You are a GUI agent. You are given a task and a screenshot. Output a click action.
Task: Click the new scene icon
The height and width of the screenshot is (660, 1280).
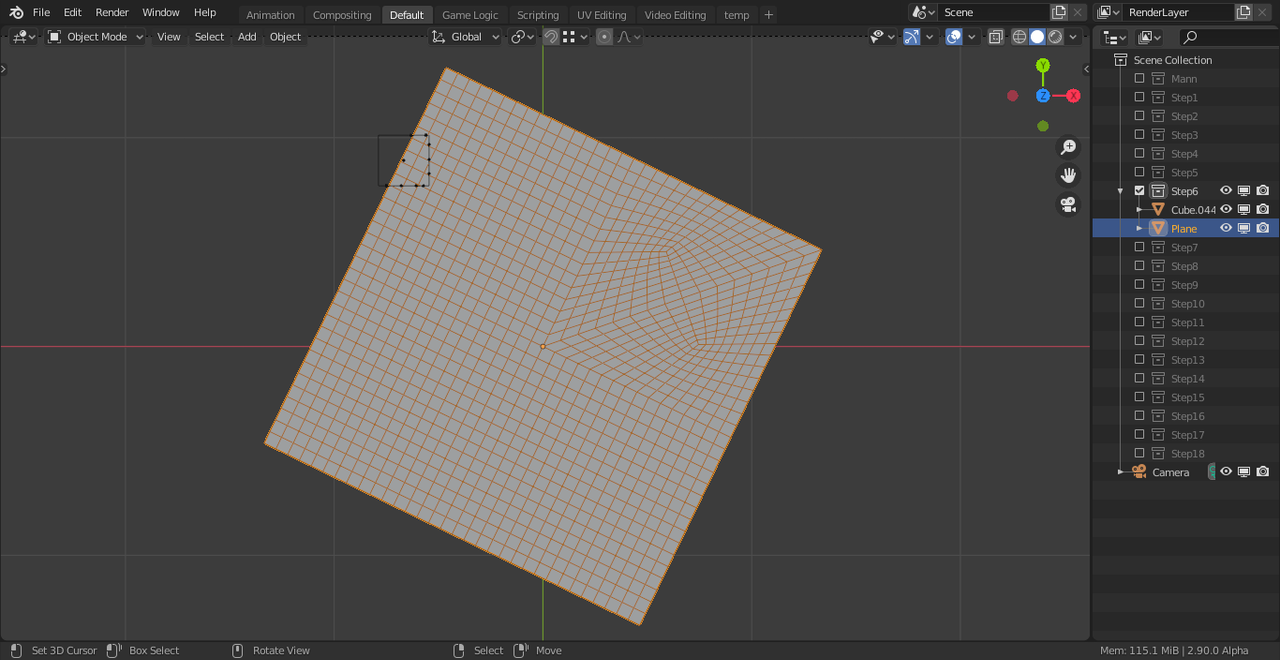click(x=1059, y=13)
